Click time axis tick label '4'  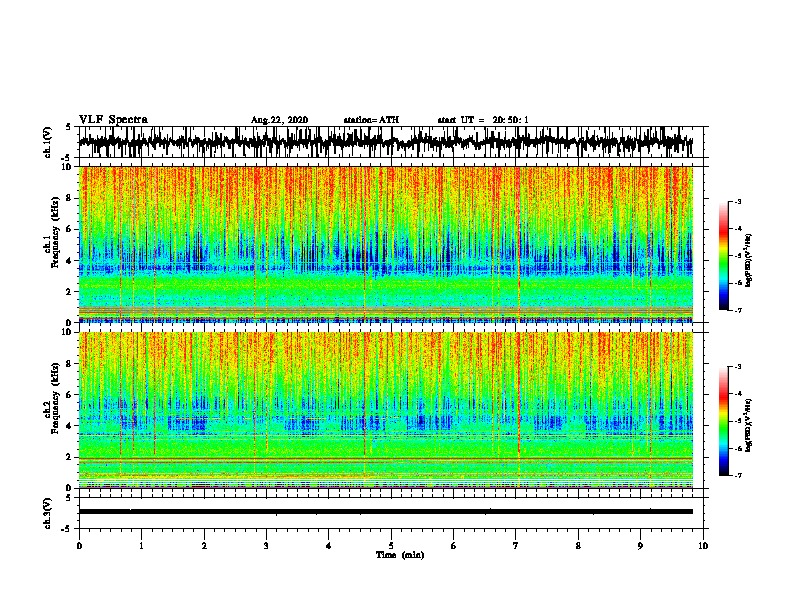pyautogui.click(x=329, y=546)
